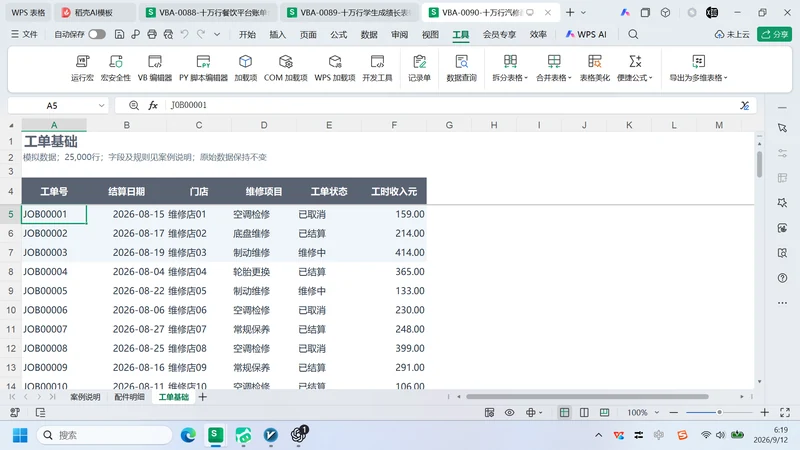Open help icon in right sidebar
Screen dimensions: 800x450
pyautogui.click(x=782, y=278)
